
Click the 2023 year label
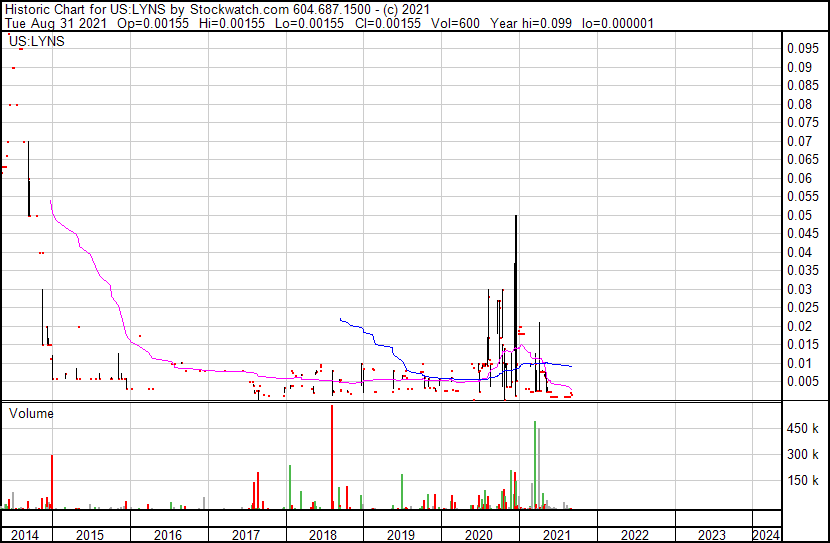pos(712,535)
